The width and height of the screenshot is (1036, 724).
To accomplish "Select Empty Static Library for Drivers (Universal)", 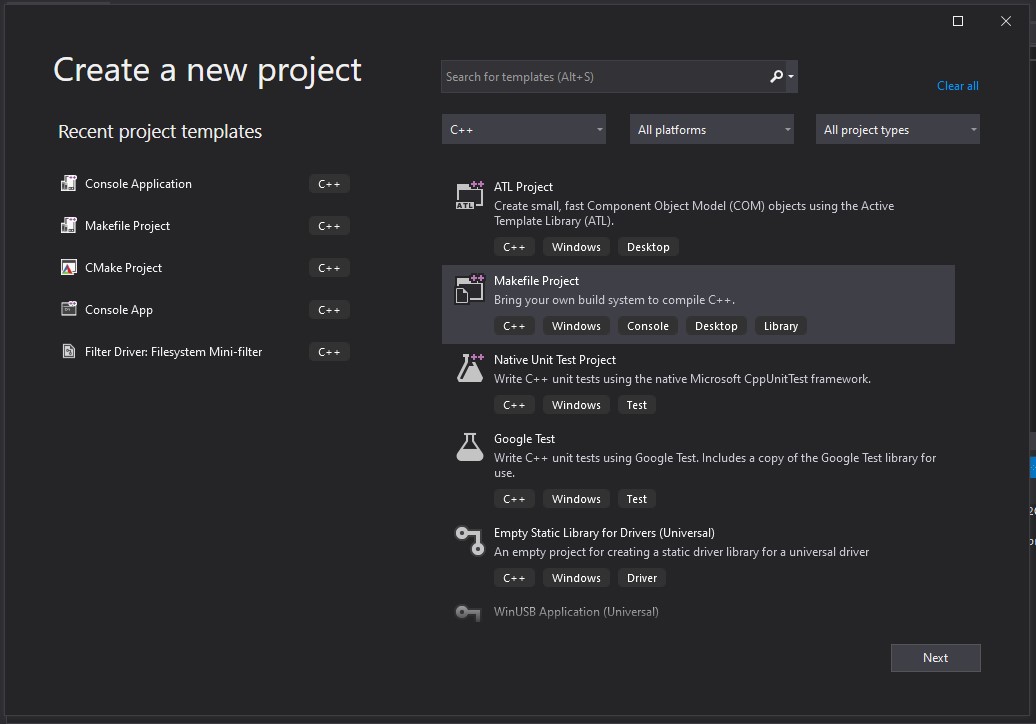I will tap(604, 533).
